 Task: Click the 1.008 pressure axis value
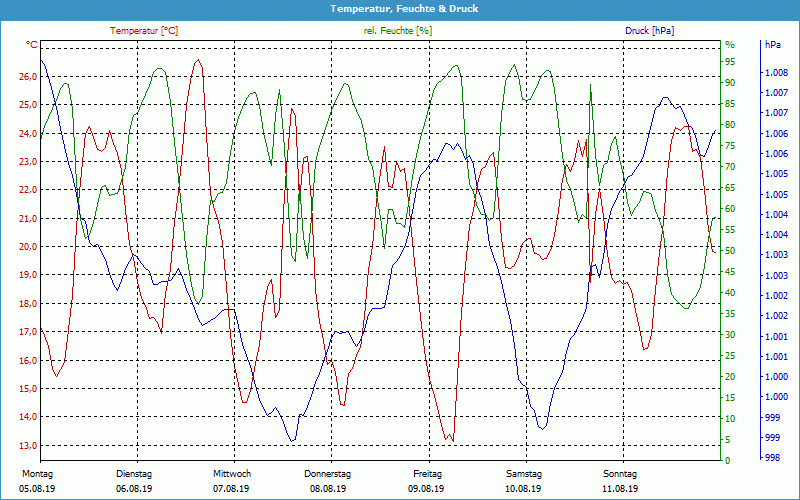click(775, 73)
